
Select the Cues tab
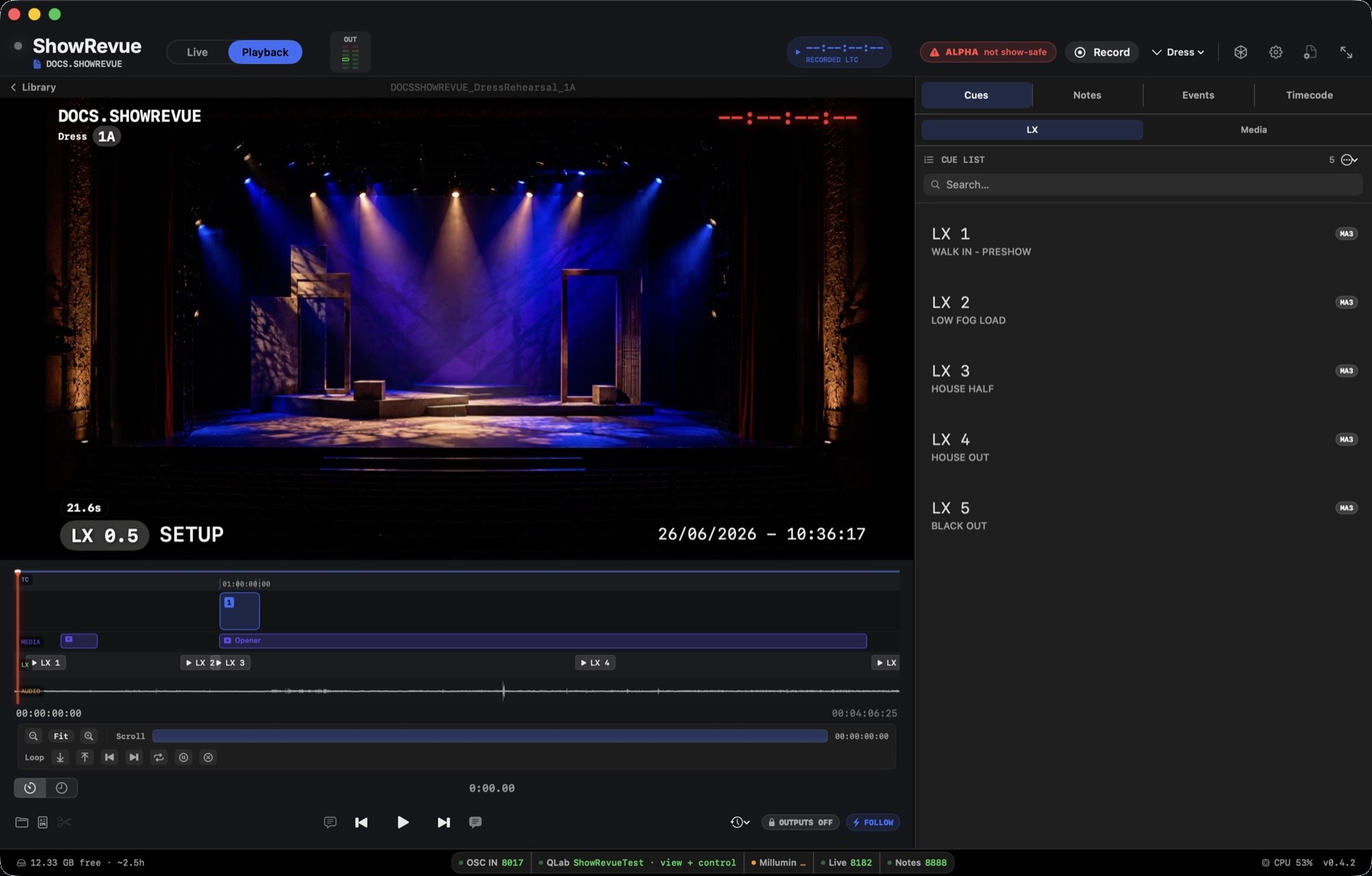tap(976, 95)
